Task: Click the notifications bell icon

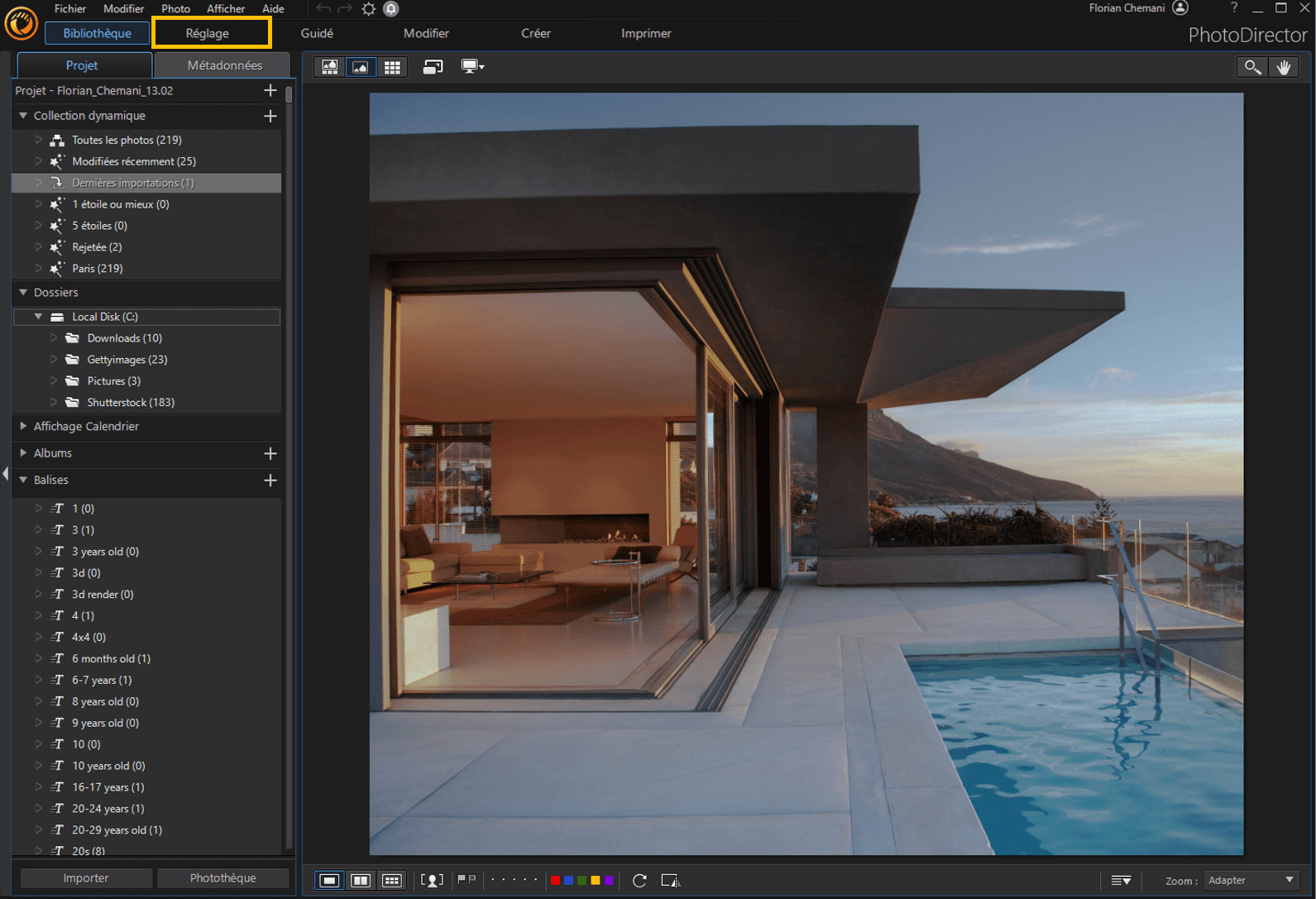Action: [x=391, y=9]
